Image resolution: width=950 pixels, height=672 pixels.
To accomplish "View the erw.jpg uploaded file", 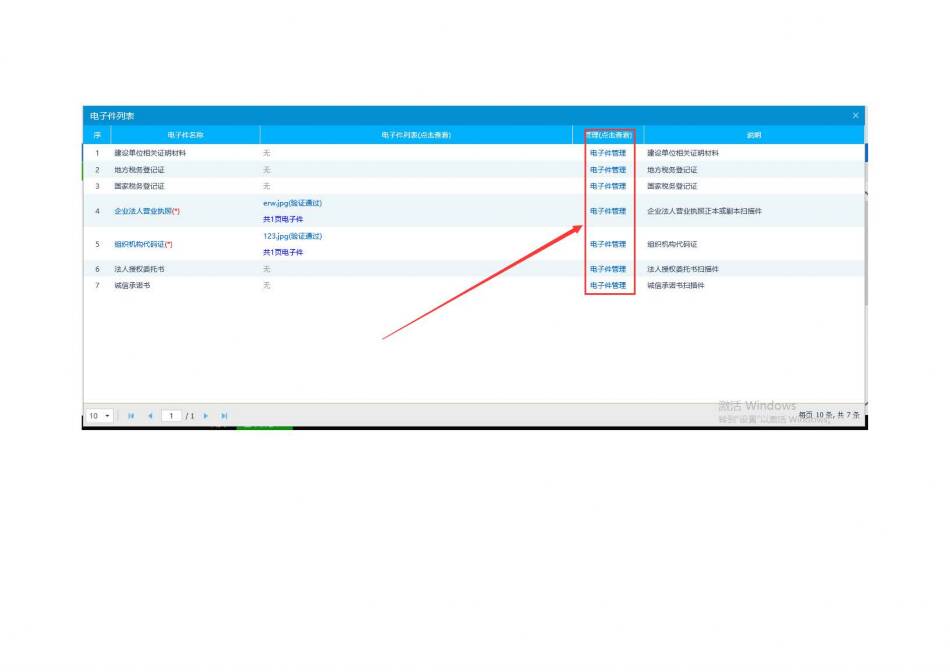I will pos(292,203).
